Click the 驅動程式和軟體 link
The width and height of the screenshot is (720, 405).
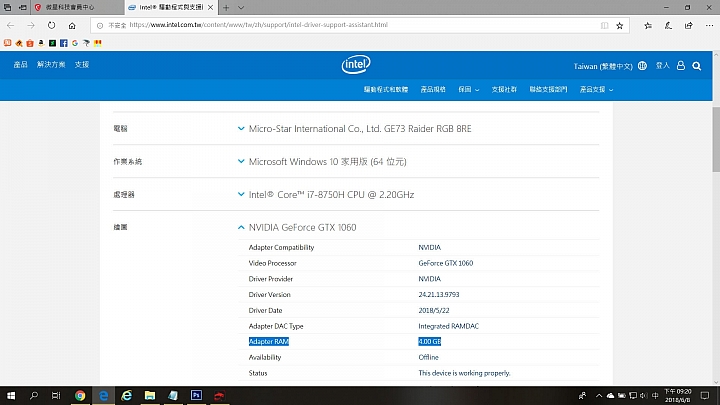click(386, 90)
